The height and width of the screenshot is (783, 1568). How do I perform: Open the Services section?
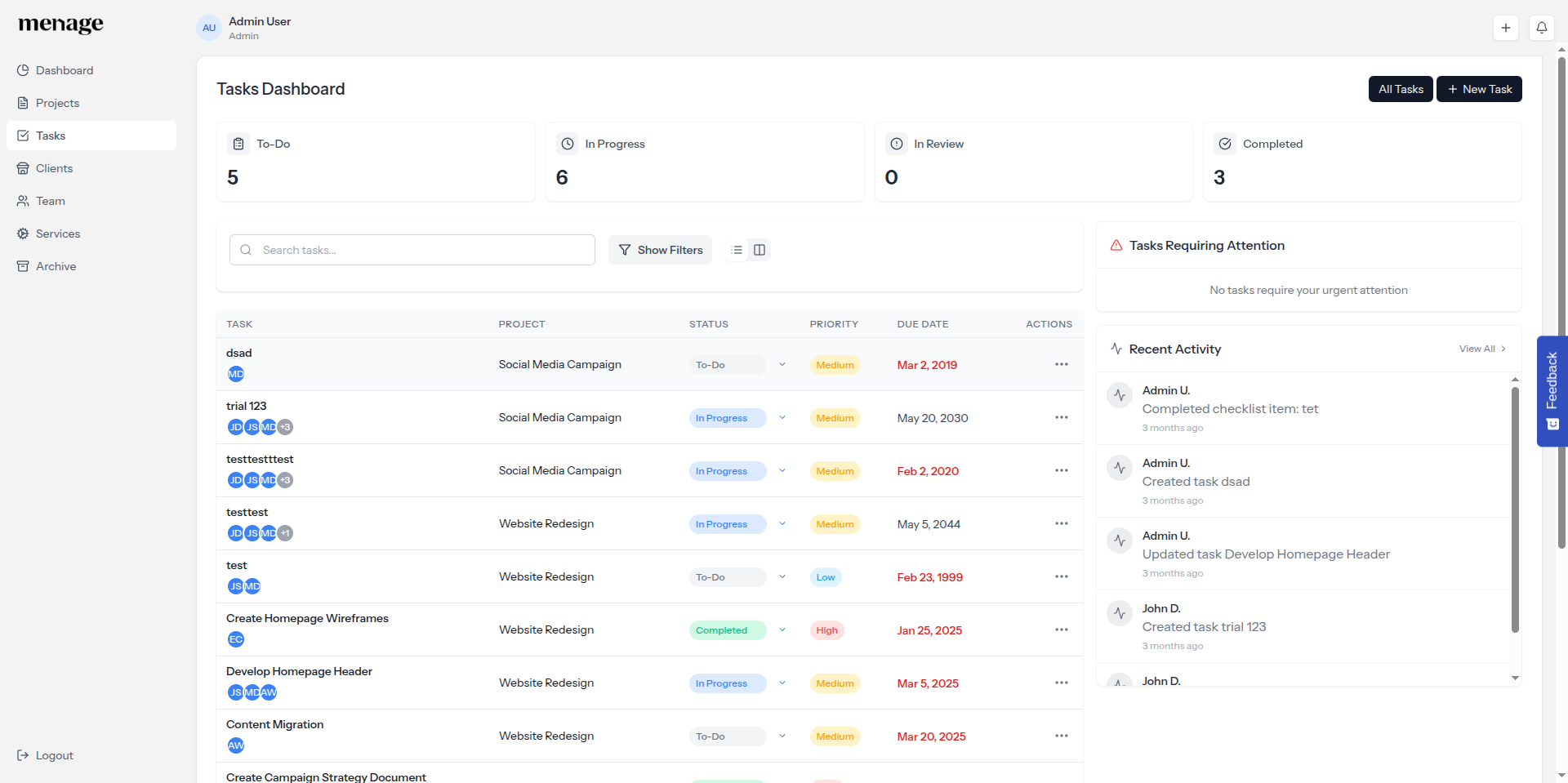click(x=59, y=234)
